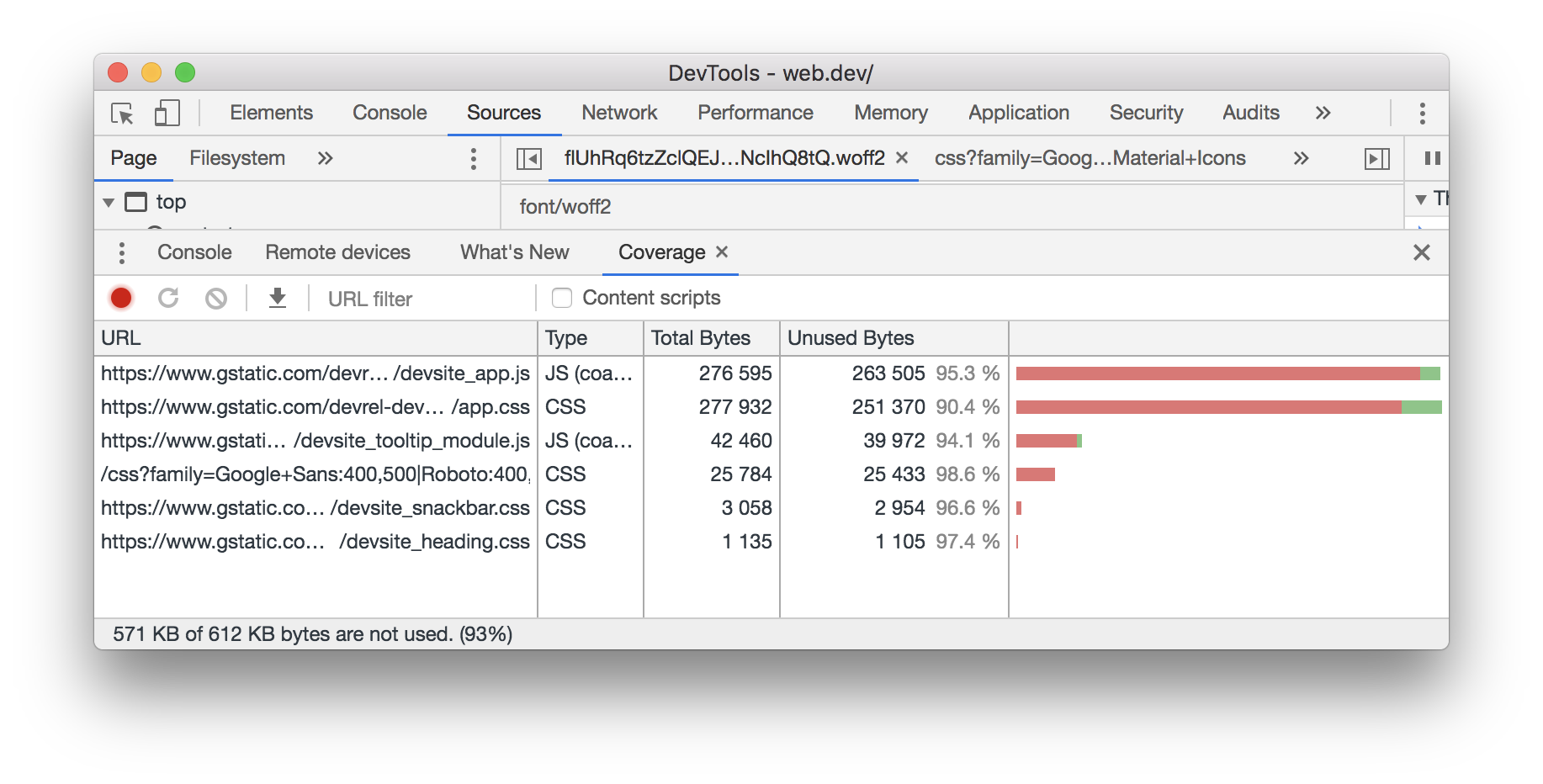Open hidden panels with the double chevron
Viewport: 1543px width, 784px height.
(x=1323, y=112)
